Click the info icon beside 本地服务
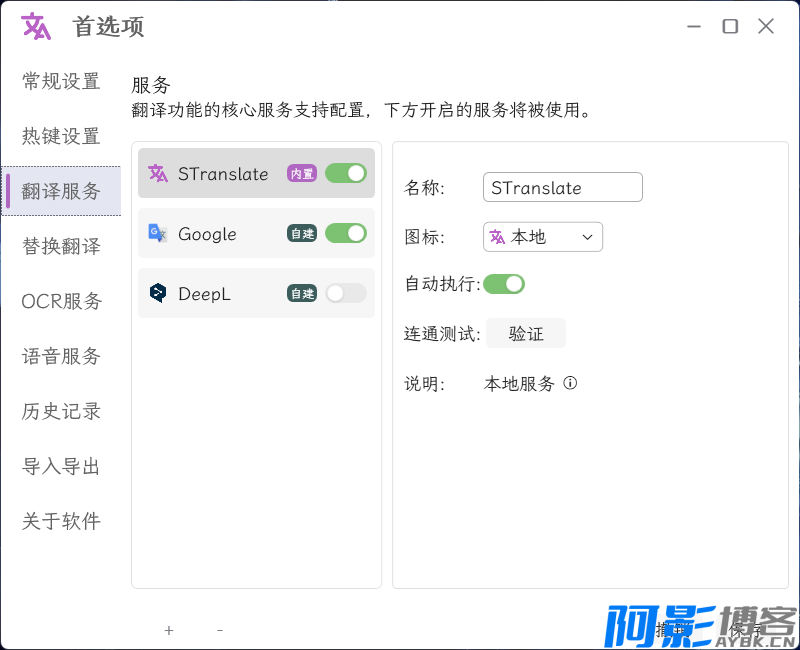800x650 pixels. [570, 383]
